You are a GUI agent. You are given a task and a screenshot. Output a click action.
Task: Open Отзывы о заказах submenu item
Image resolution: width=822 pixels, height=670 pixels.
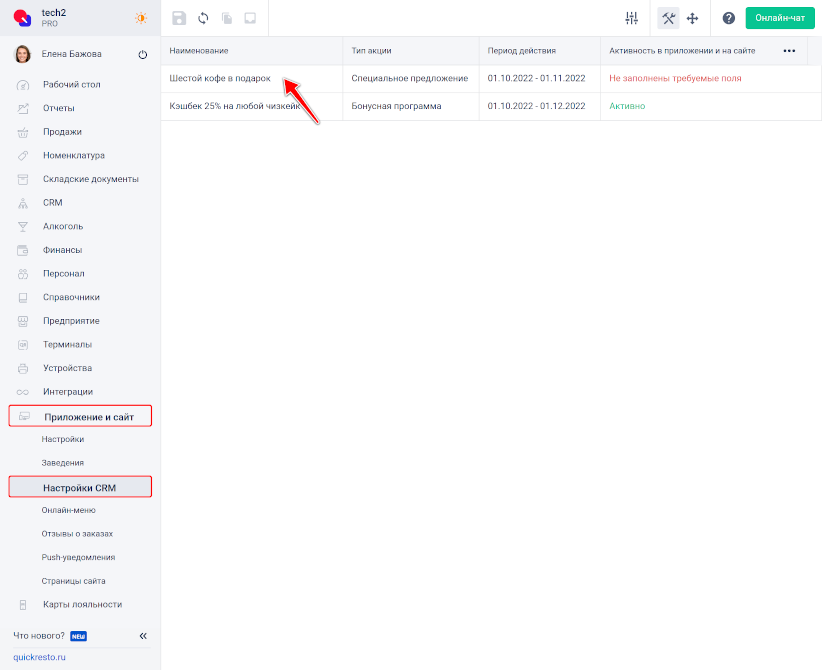pyautogui.click(x=78, y=534)
